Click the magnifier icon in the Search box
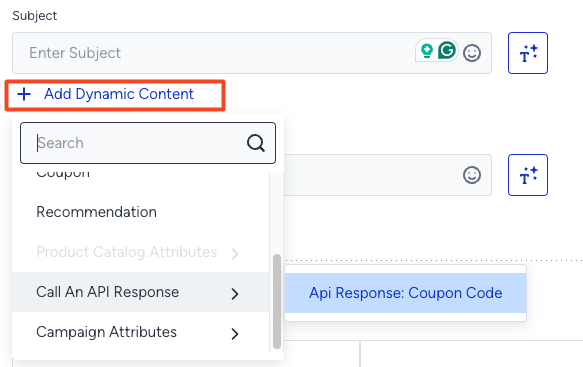Image resolution: width=583 pixels, height=367 pixels. coord(256,143)
